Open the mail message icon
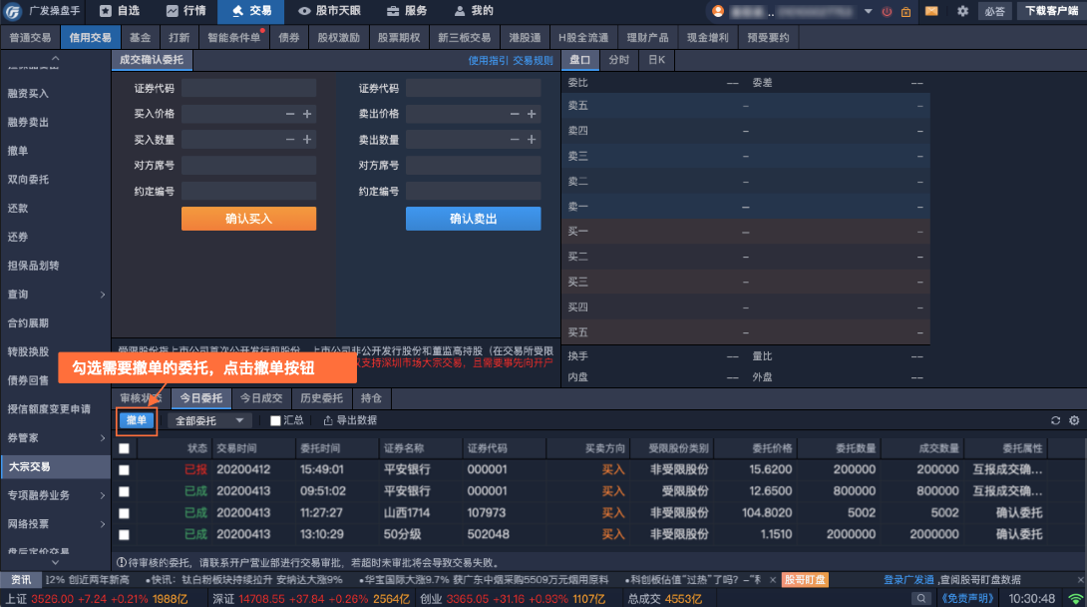Screen dimensions: 1087x608 [x=932, y=11]
